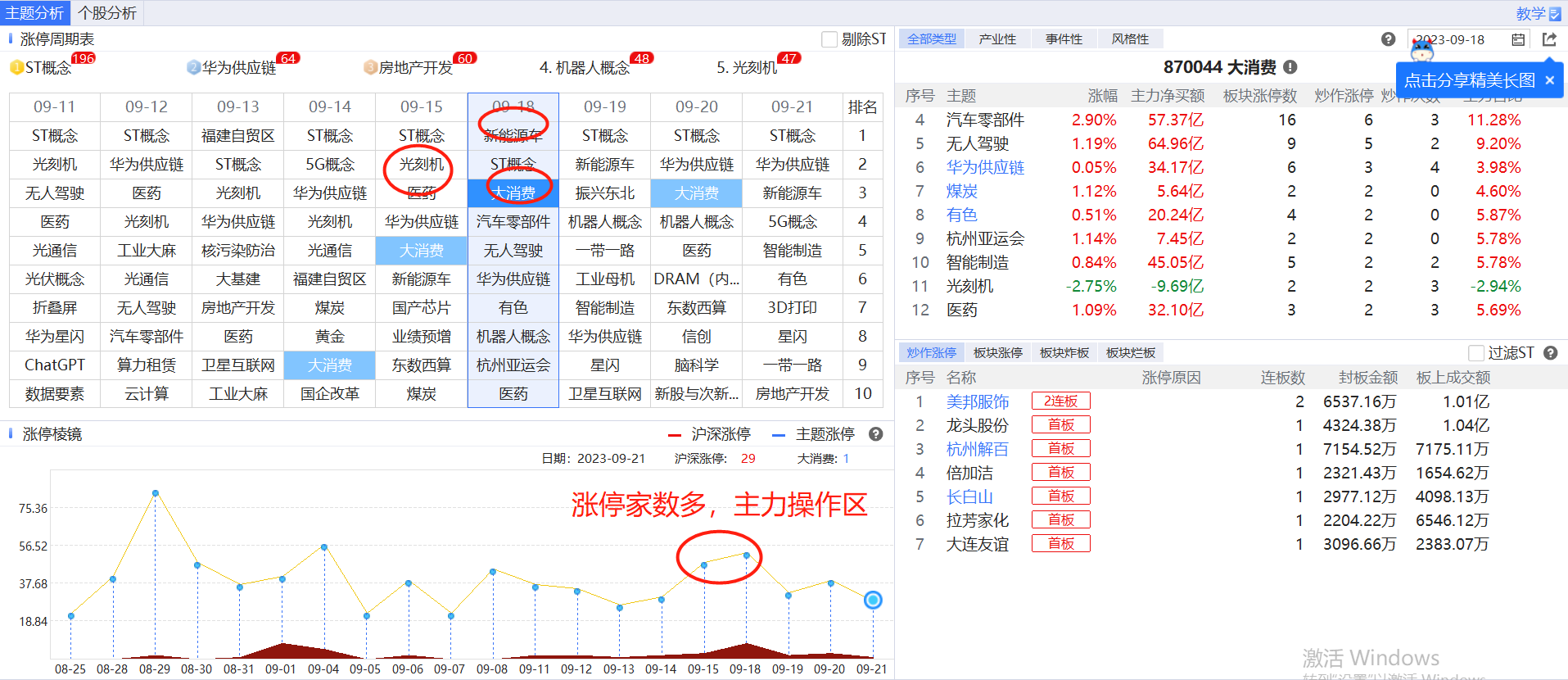Open the 煤炭 theme link in row 7
1568x680 pixels.
(x=962, y=191)
